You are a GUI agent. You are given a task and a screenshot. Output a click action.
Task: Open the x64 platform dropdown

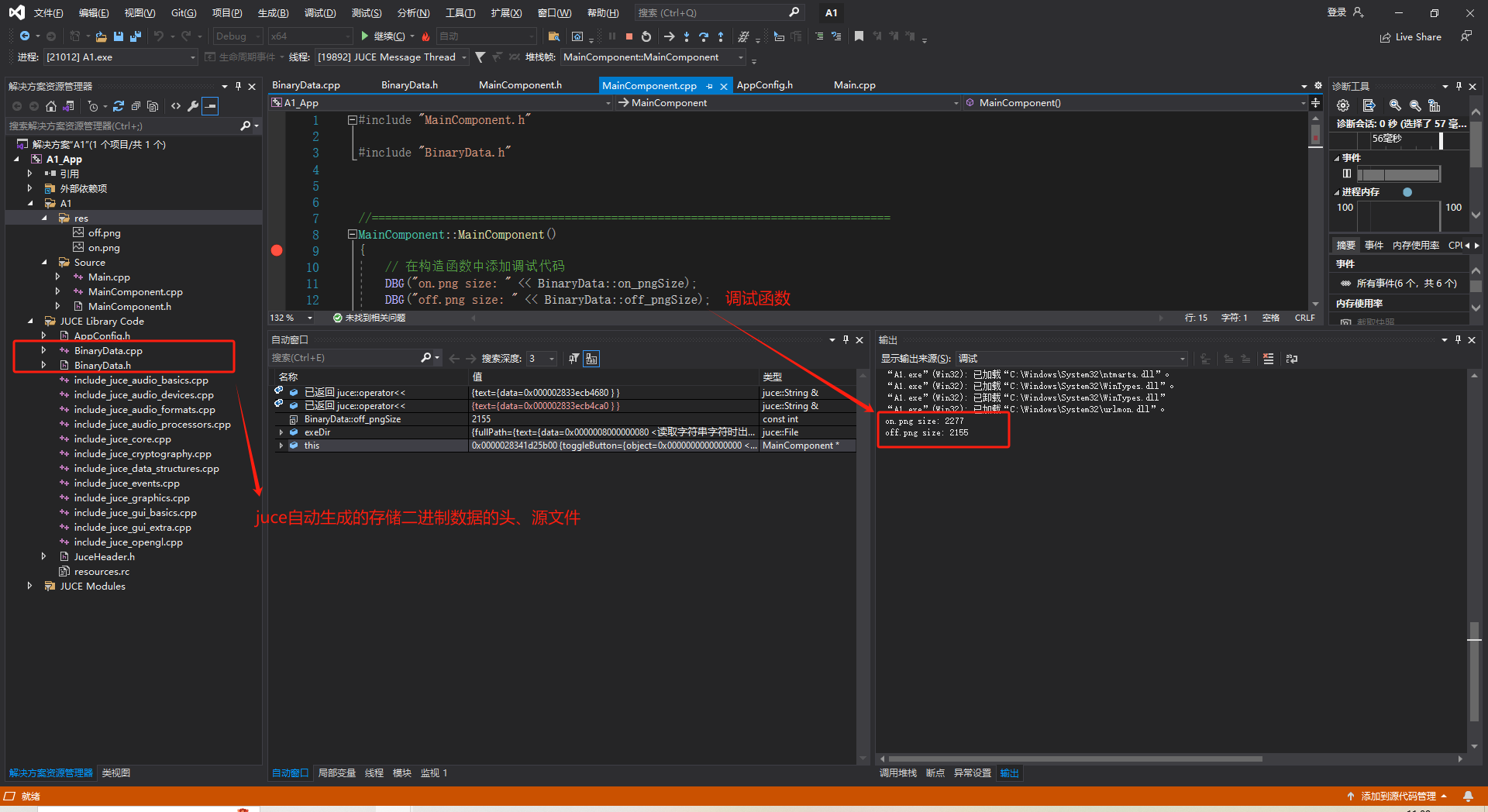pos(310,36)
